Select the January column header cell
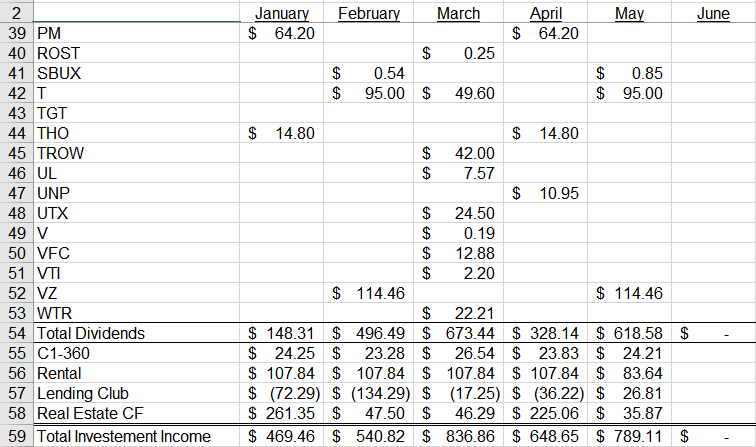The width and height of the screenshot is (756, 447). (282, 13)
